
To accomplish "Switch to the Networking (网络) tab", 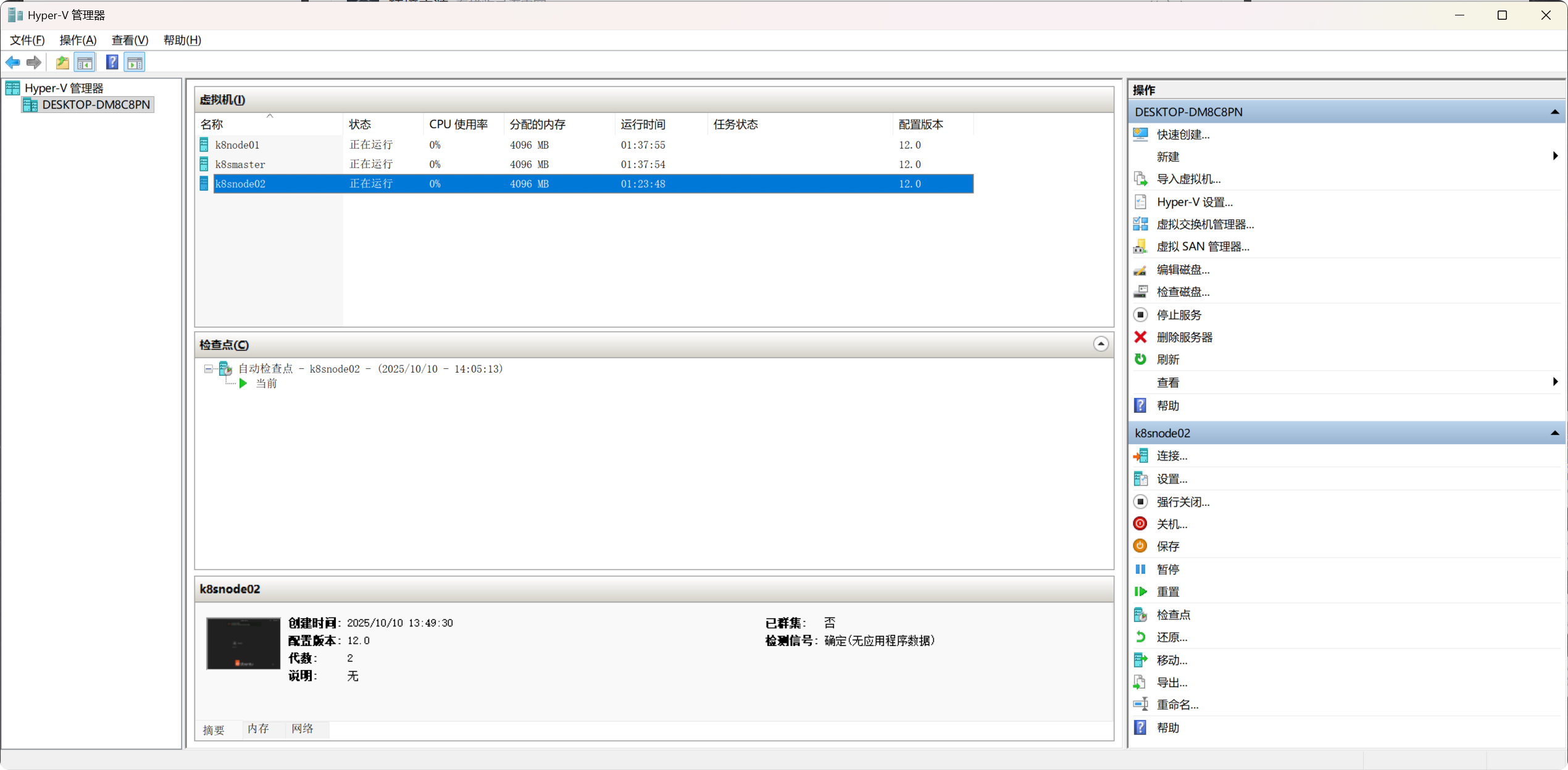I will point(302,729).
